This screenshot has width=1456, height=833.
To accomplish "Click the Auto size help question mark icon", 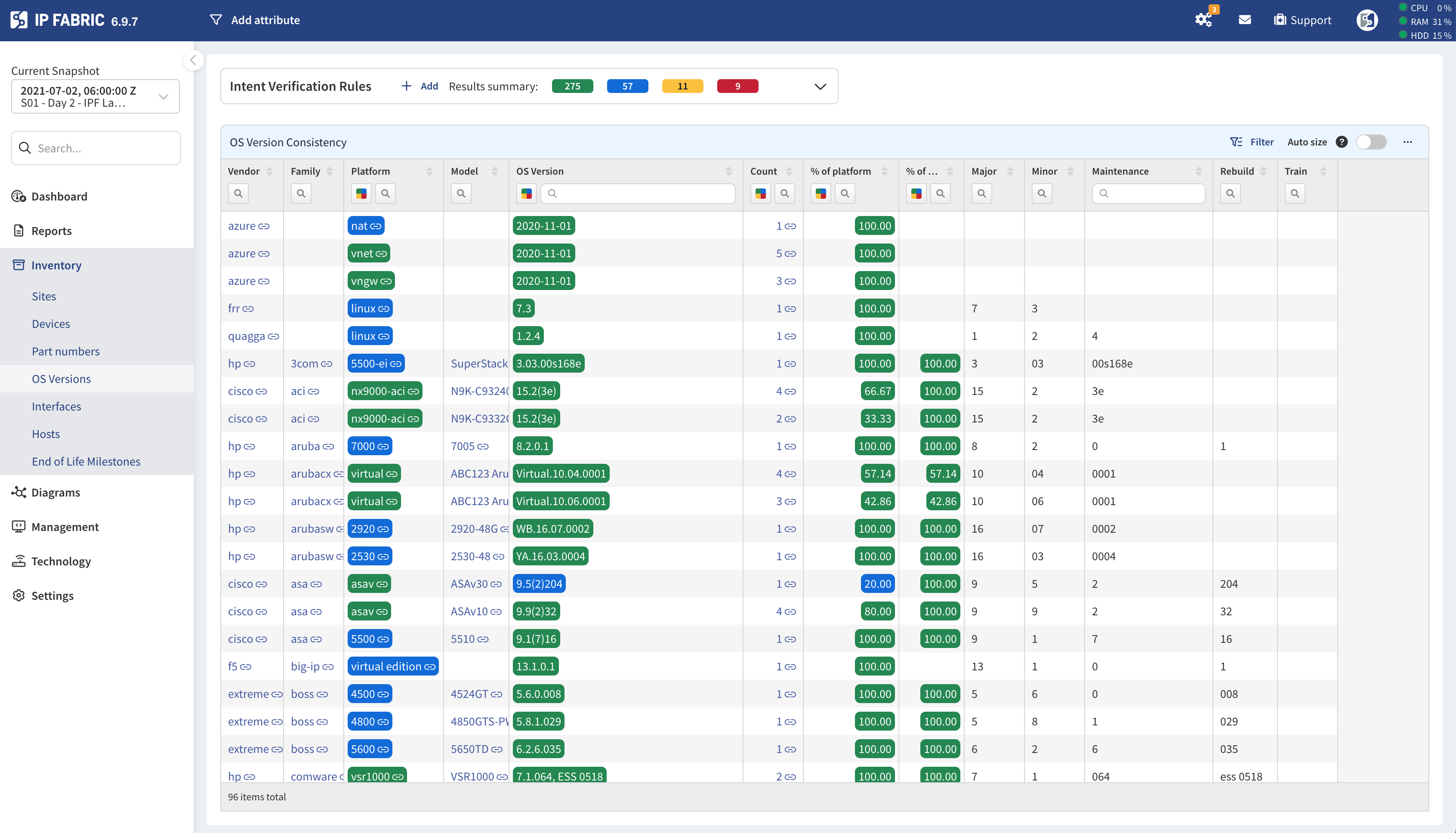I will click(x=1342, y=142).
